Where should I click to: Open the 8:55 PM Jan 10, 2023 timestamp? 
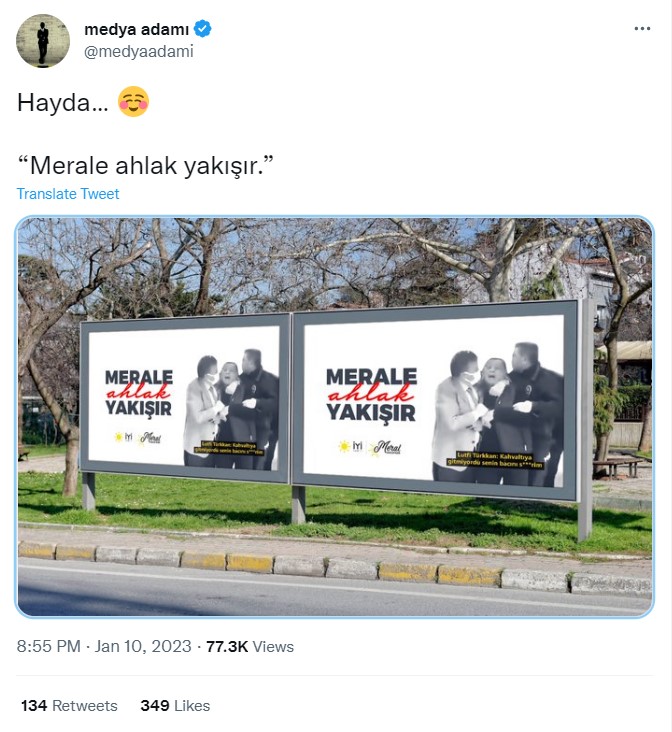(x=104, y=647)
